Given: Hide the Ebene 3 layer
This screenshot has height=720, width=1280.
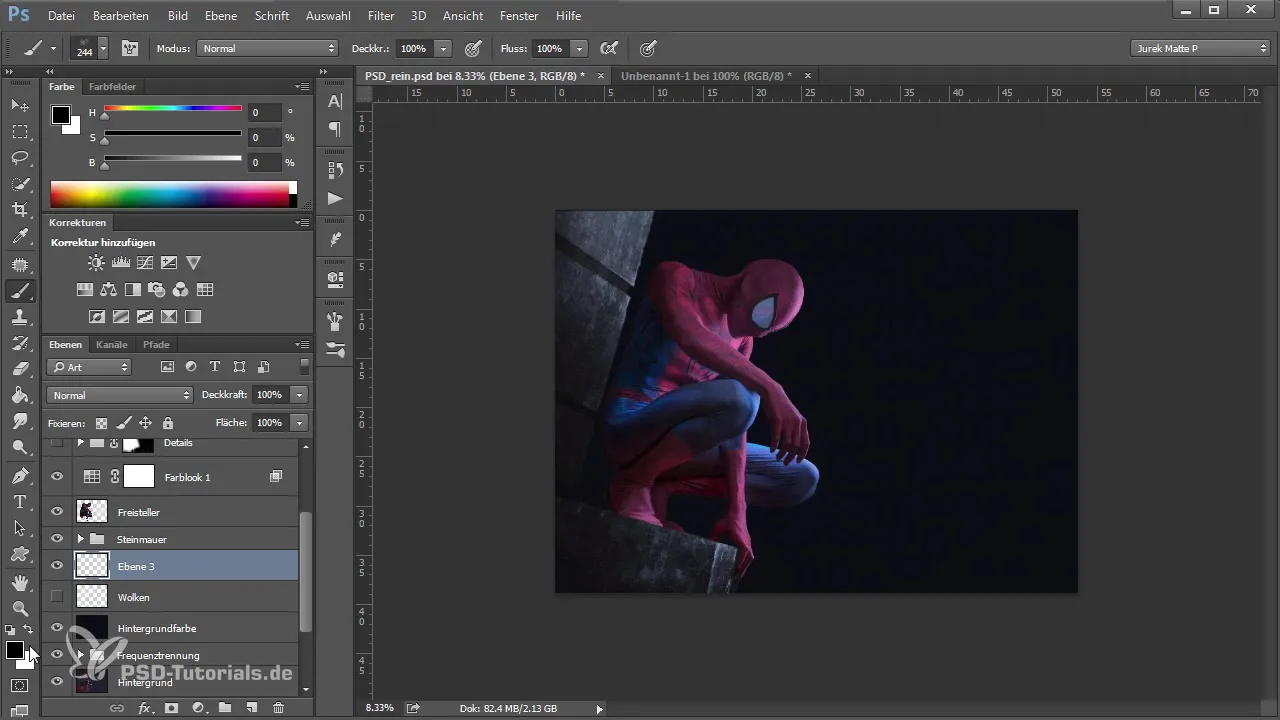Looking at the screenshot, I should coord(57,565).
